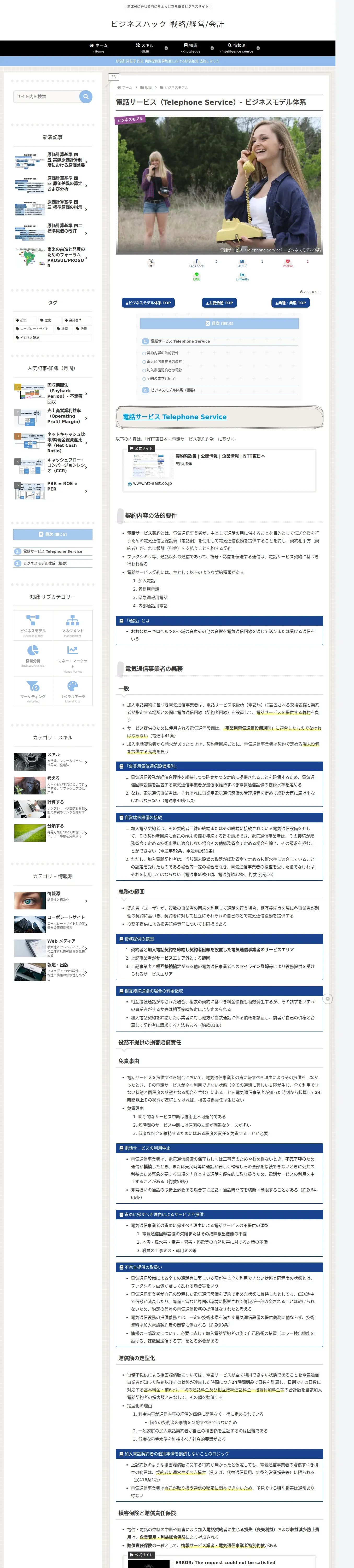This screenshot has height=1568, width=354.
Task: Click the 業種・業態 TOP button
Action: (x=290, y=303)
